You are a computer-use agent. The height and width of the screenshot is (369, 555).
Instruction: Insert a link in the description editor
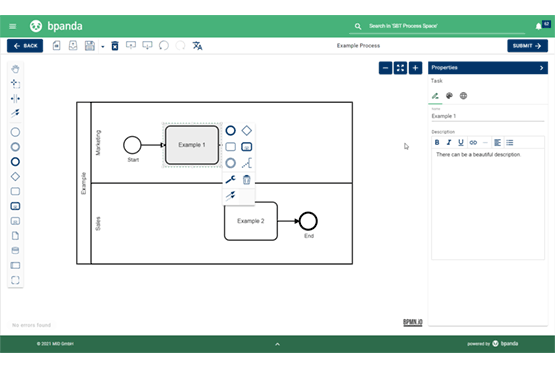473,143
